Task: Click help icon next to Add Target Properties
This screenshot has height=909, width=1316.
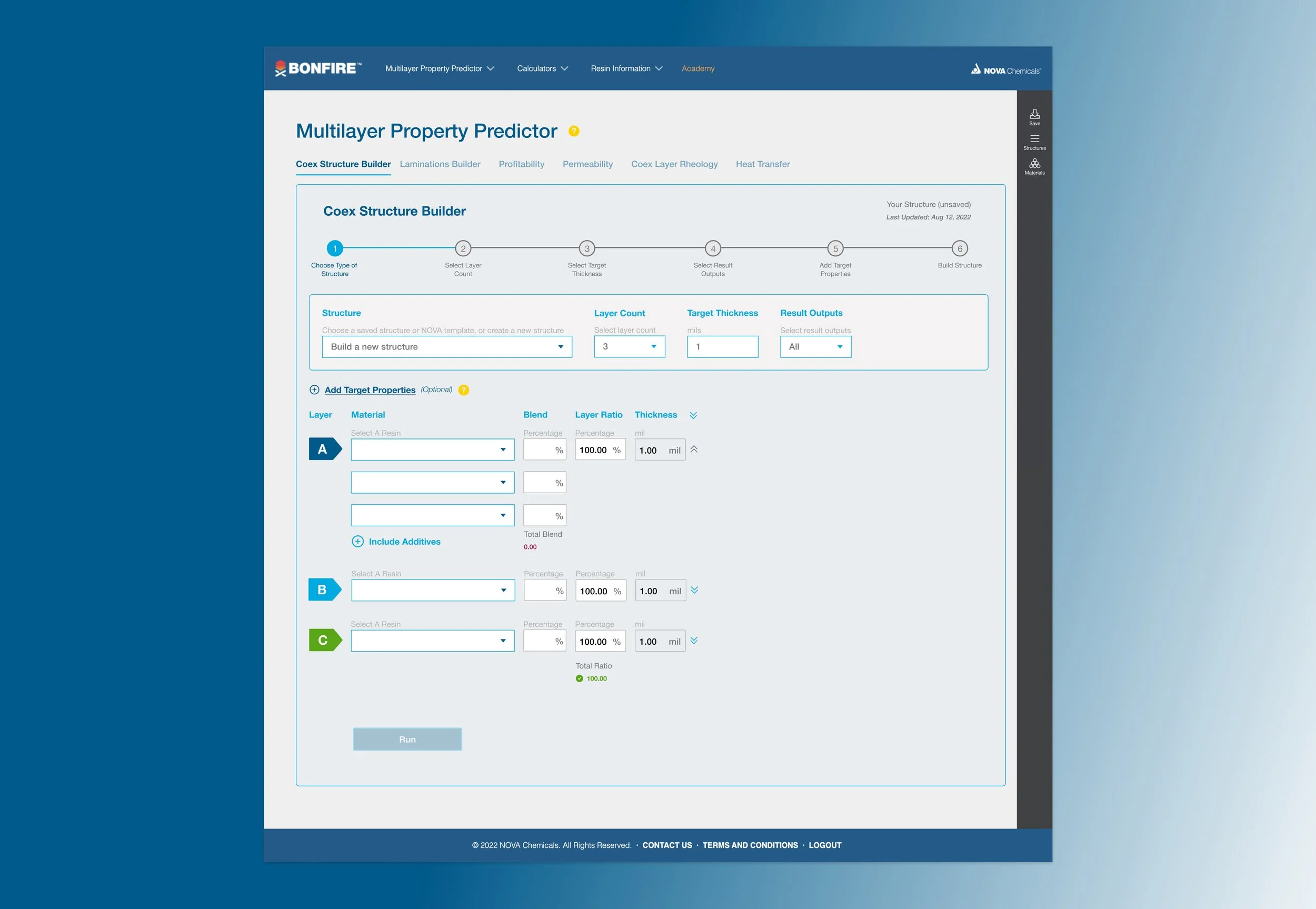Action: point(464,390)
